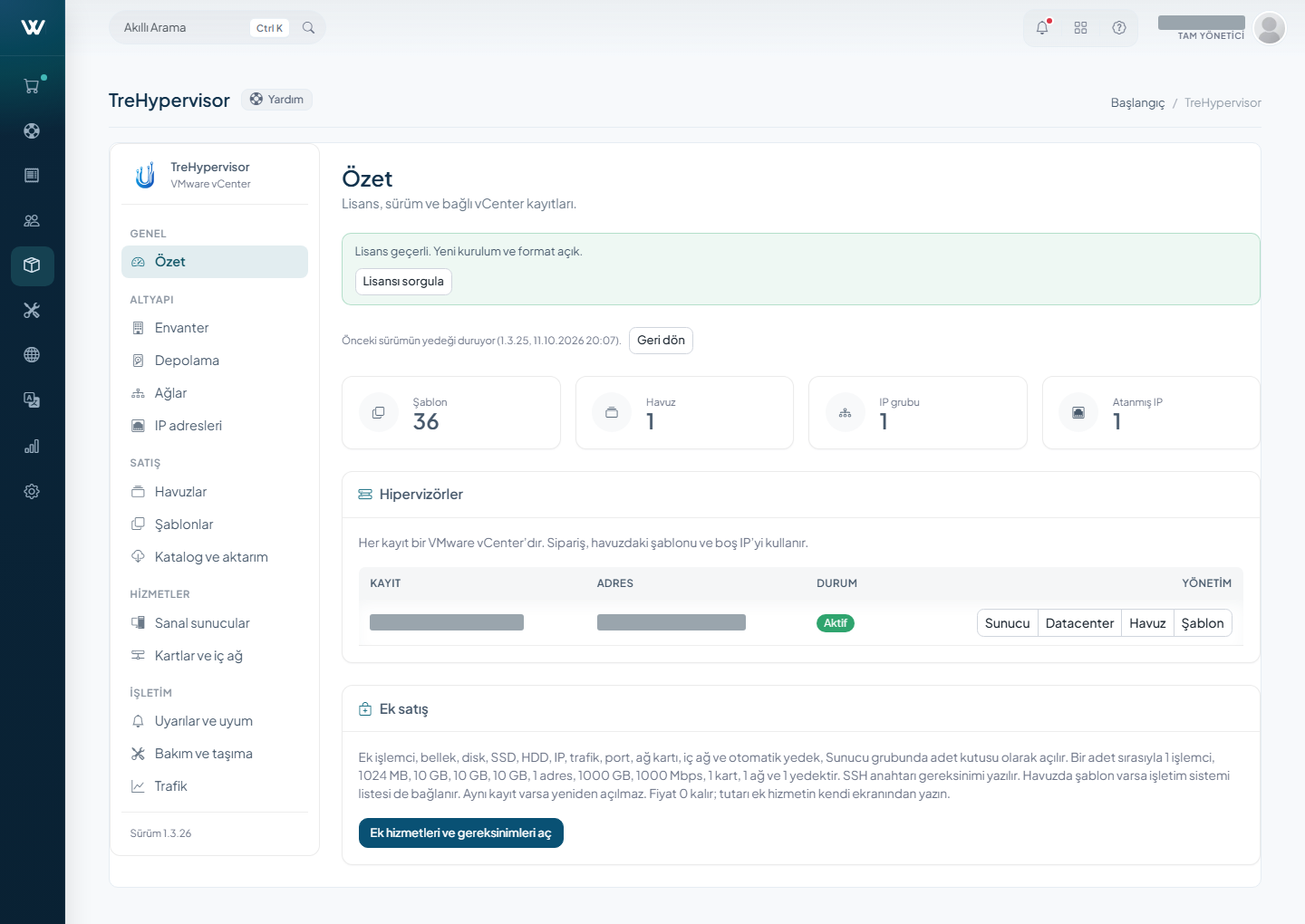The width and height of the screenshot is (1305, 924).
Task: Open the Yardım help button
Action: tap(276, 100)
